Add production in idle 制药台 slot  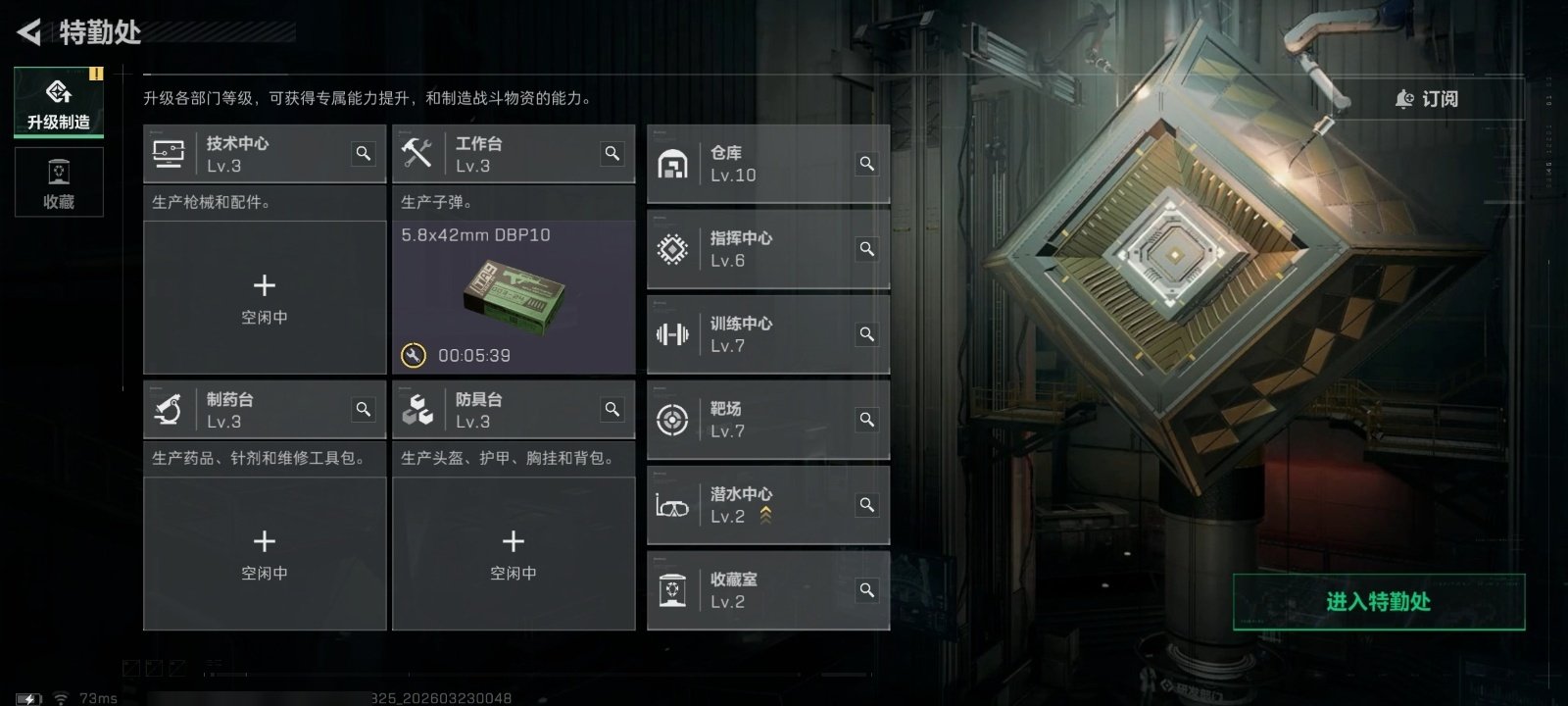[x=265, y=553]
